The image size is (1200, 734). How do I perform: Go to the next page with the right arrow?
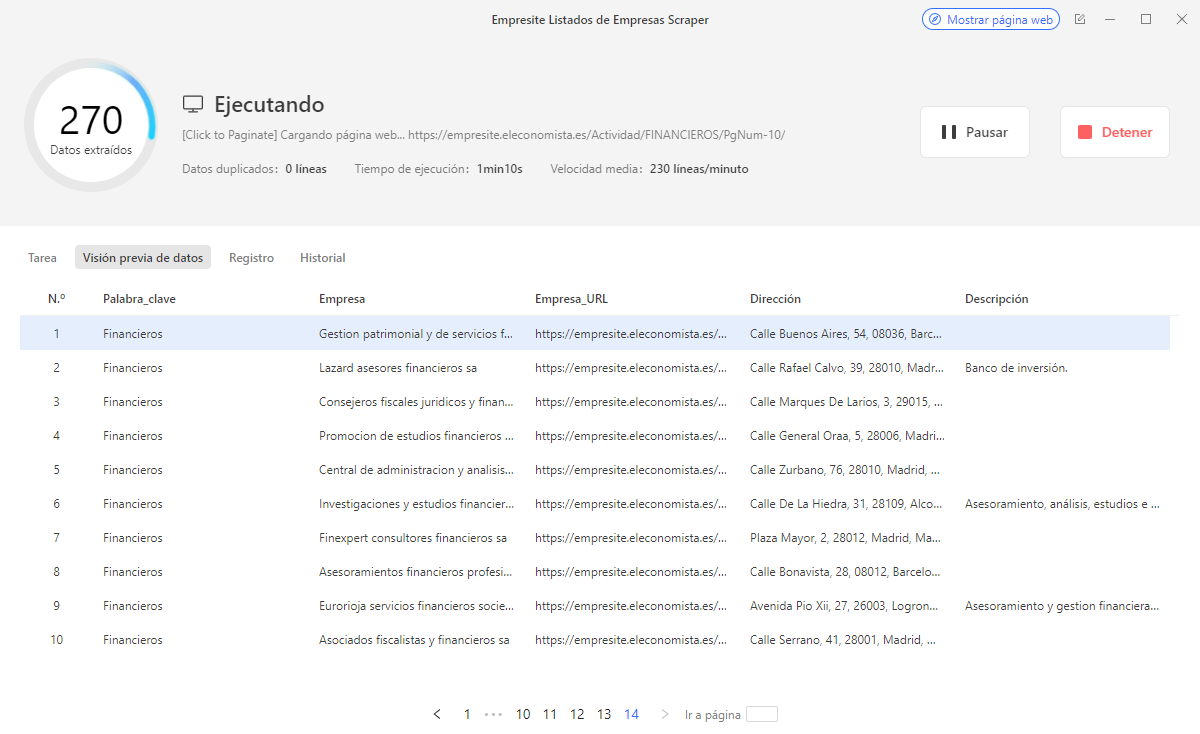pos(665,714)
